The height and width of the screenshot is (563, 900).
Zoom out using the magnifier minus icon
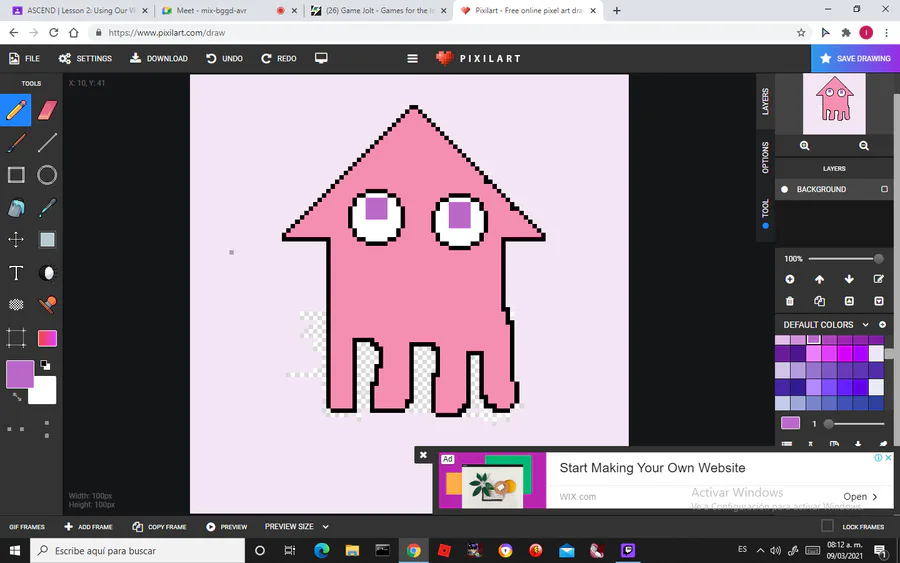864,146
